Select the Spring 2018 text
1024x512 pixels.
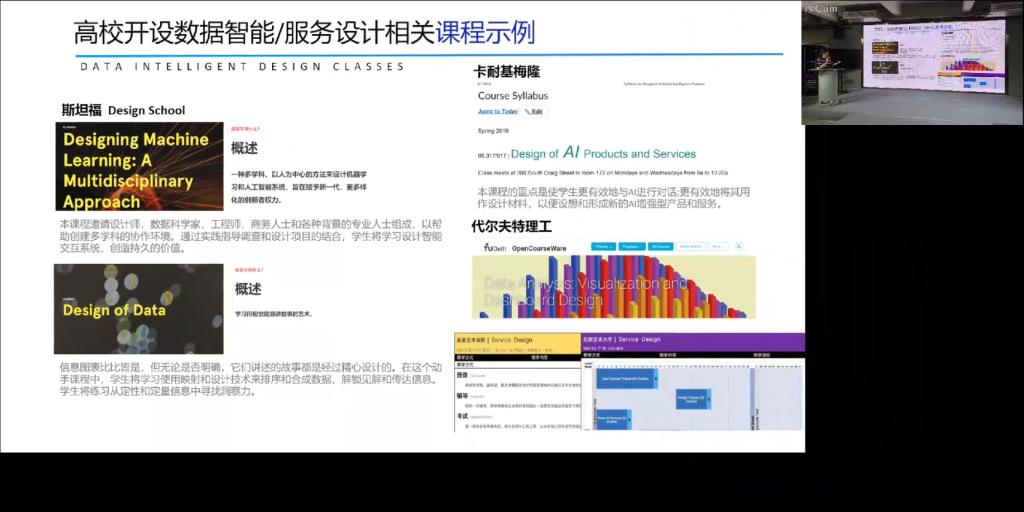[x=493, y=131]
